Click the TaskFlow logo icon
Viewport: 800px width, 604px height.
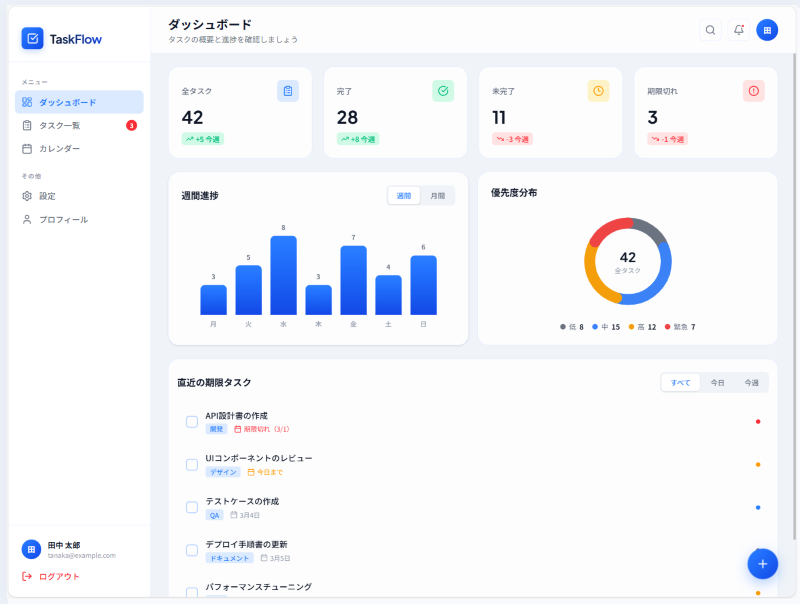(x=32, y=38)
